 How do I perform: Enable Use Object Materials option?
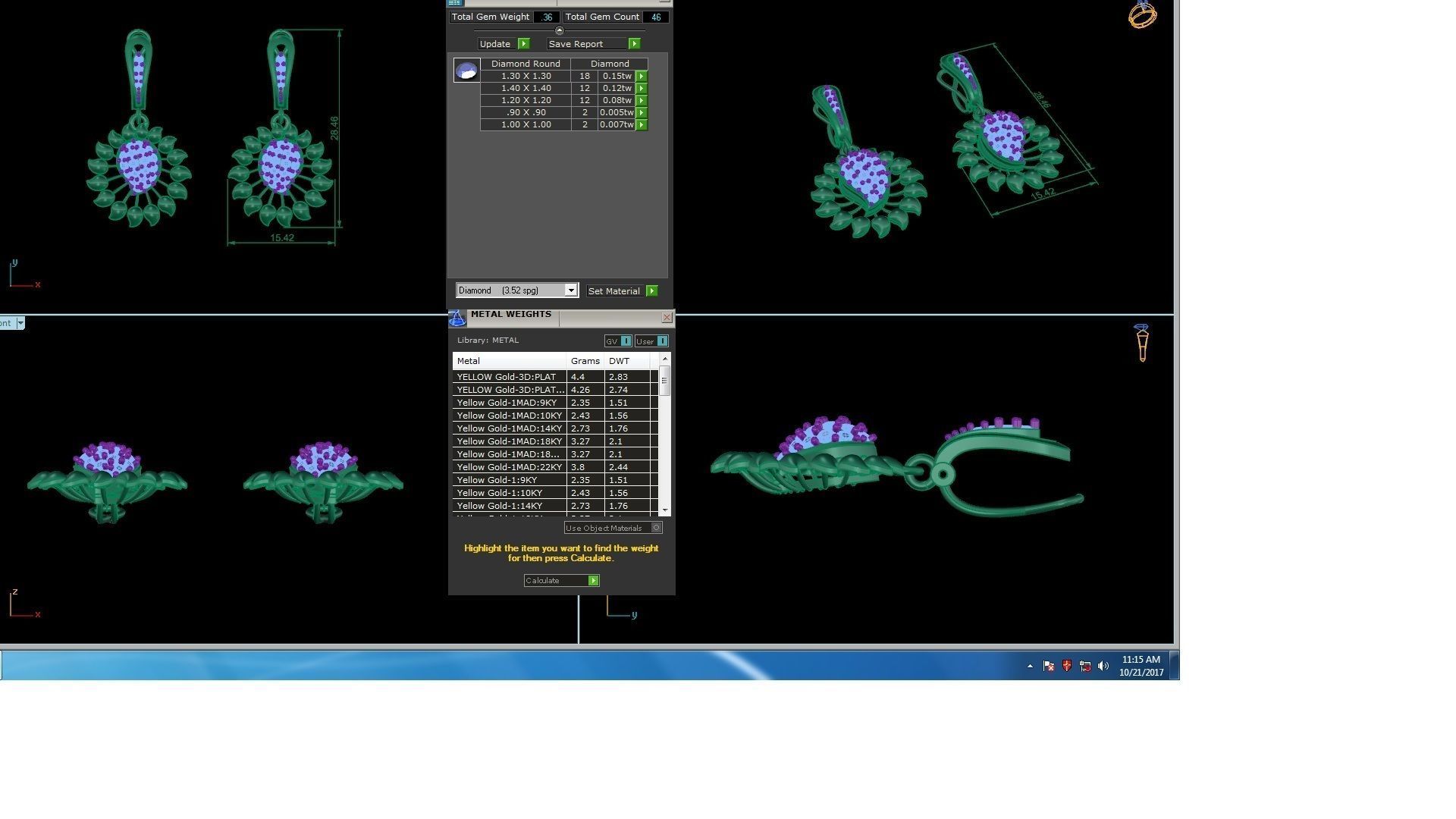click(657, 528)
